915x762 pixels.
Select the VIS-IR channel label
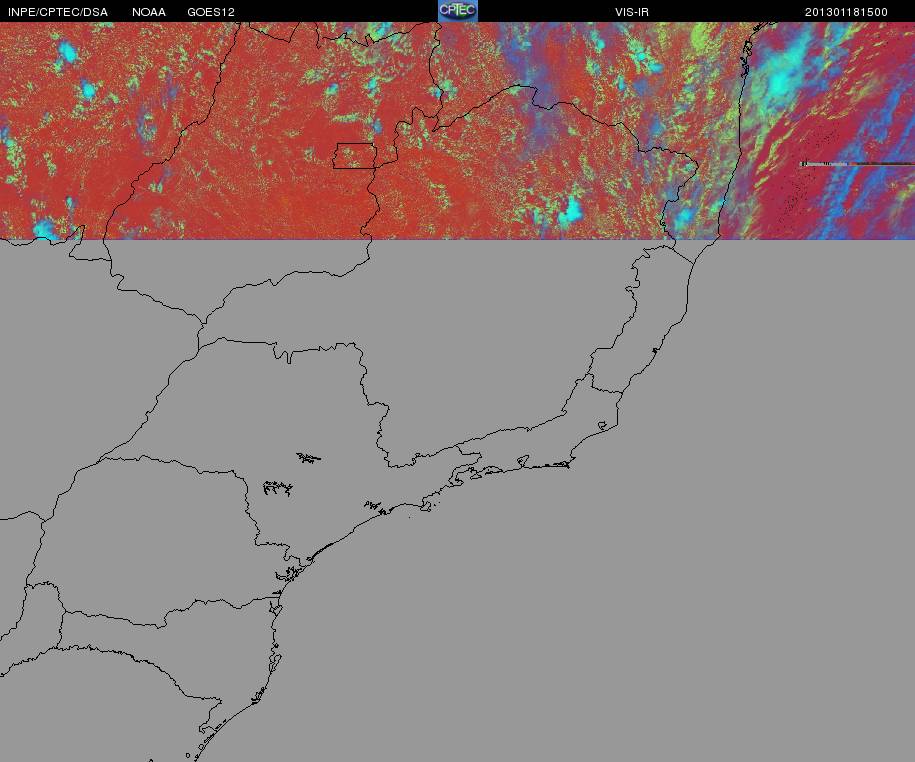[632, 12]
